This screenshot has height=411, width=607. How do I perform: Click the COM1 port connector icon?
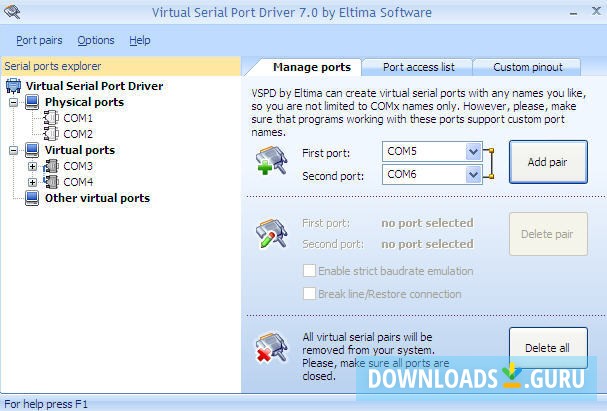(x=51, y=118)
